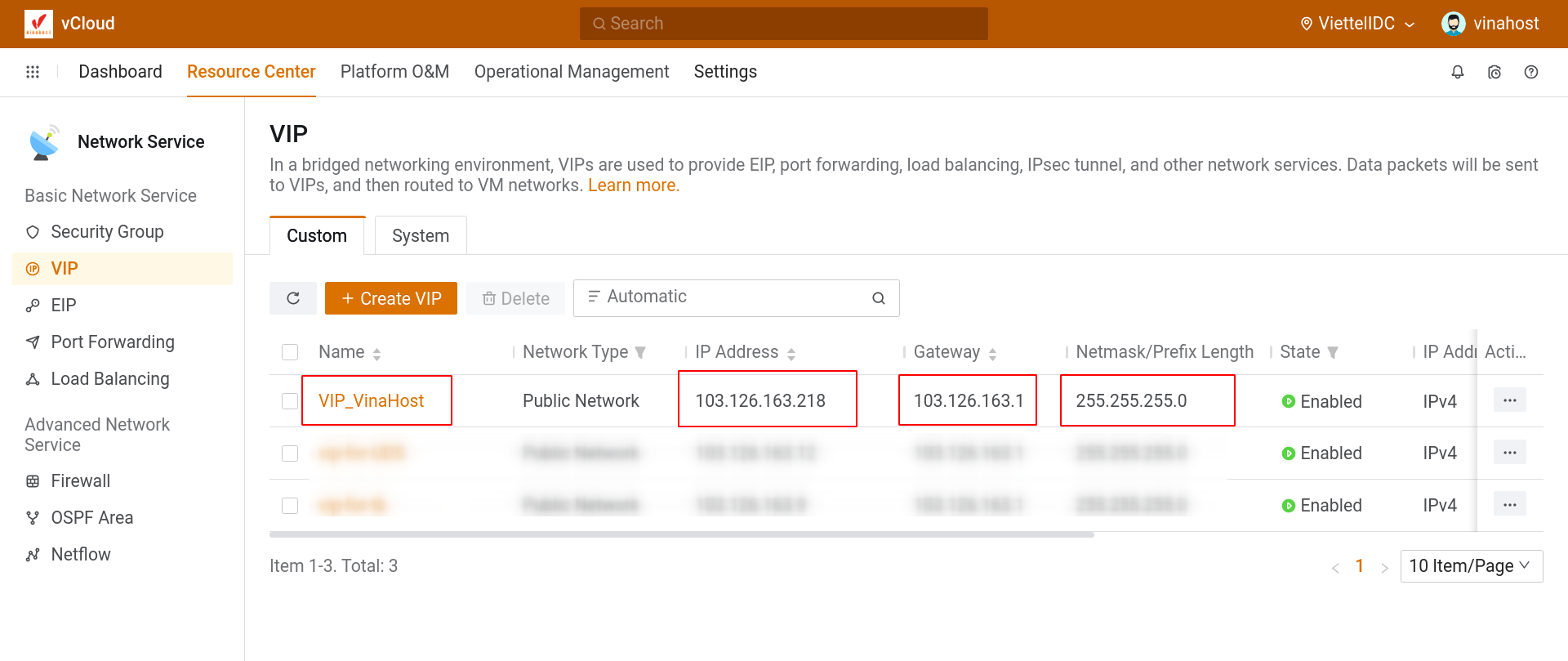Select the third VIP row checkbox

point(290,506)
